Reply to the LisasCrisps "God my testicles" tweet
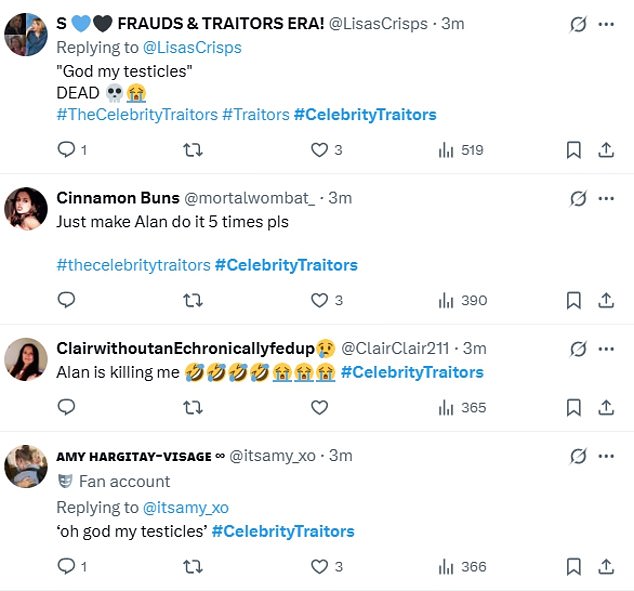The image size is (634, 591). pos(67,150)
